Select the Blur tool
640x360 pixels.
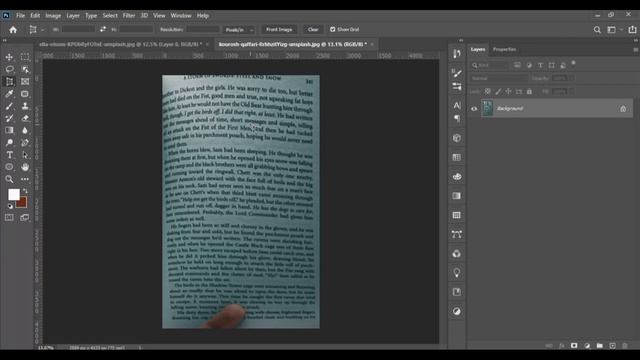point(25,130)
